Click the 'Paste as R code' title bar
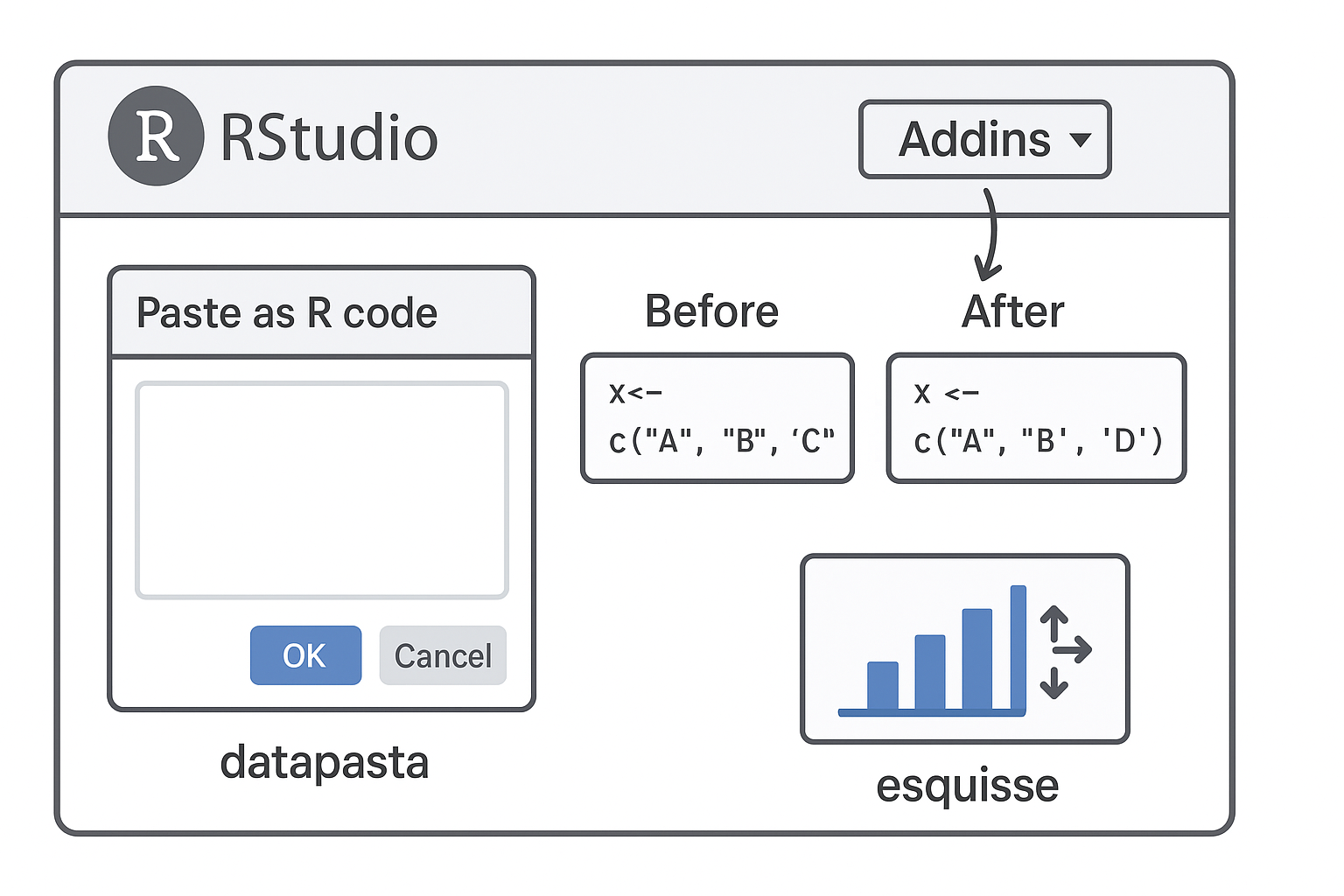The width and height of the screenshot is (1344, 896). [322, 313]
